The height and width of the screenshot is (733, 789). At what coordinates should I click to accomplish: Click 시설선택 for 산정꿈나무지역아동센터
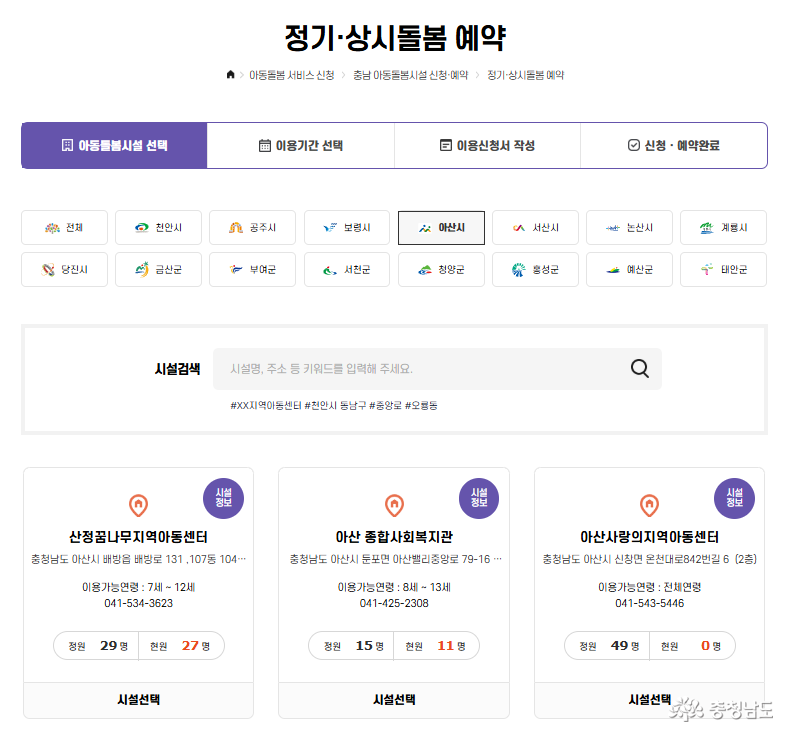(138, 700)
